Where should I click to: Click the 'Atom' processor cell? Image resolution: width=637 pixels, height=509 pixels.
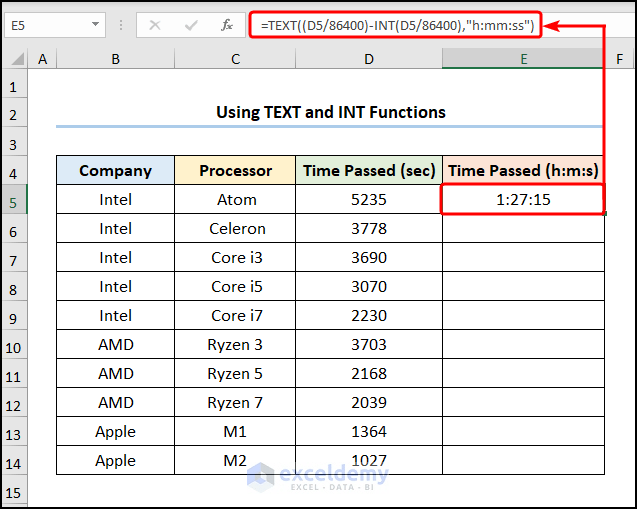pyautogui.click(x=235, y=199)
